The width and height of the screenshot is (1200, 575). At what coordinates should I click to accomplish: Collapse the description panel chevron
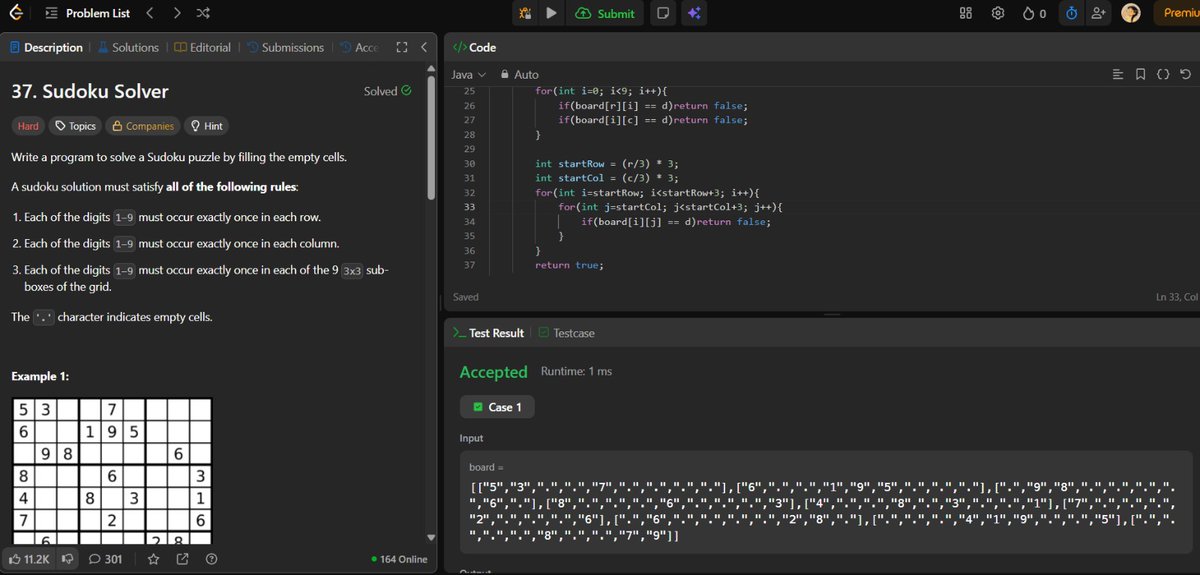pyautogui.click(x=424, y=47)
